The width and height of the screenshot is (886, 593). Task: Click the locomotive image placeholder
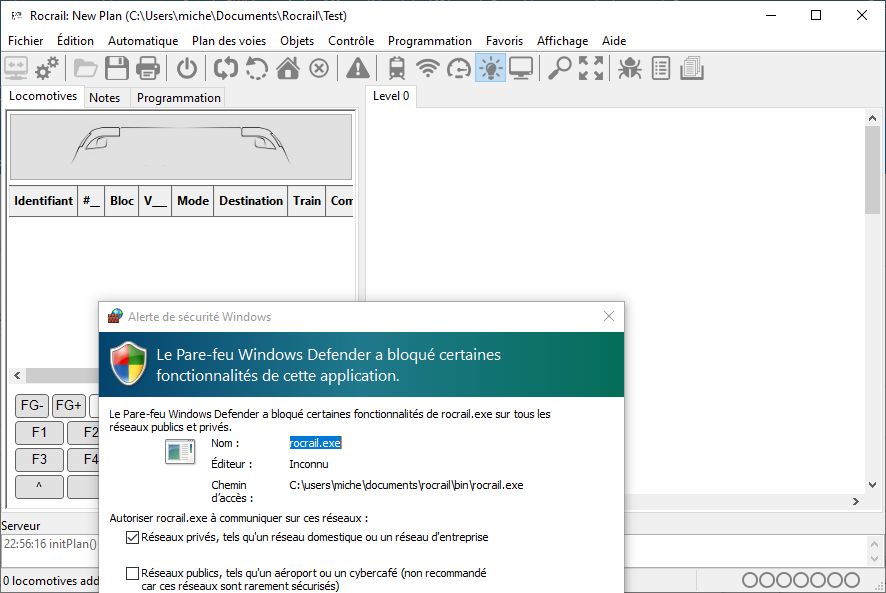coord(181,147)
